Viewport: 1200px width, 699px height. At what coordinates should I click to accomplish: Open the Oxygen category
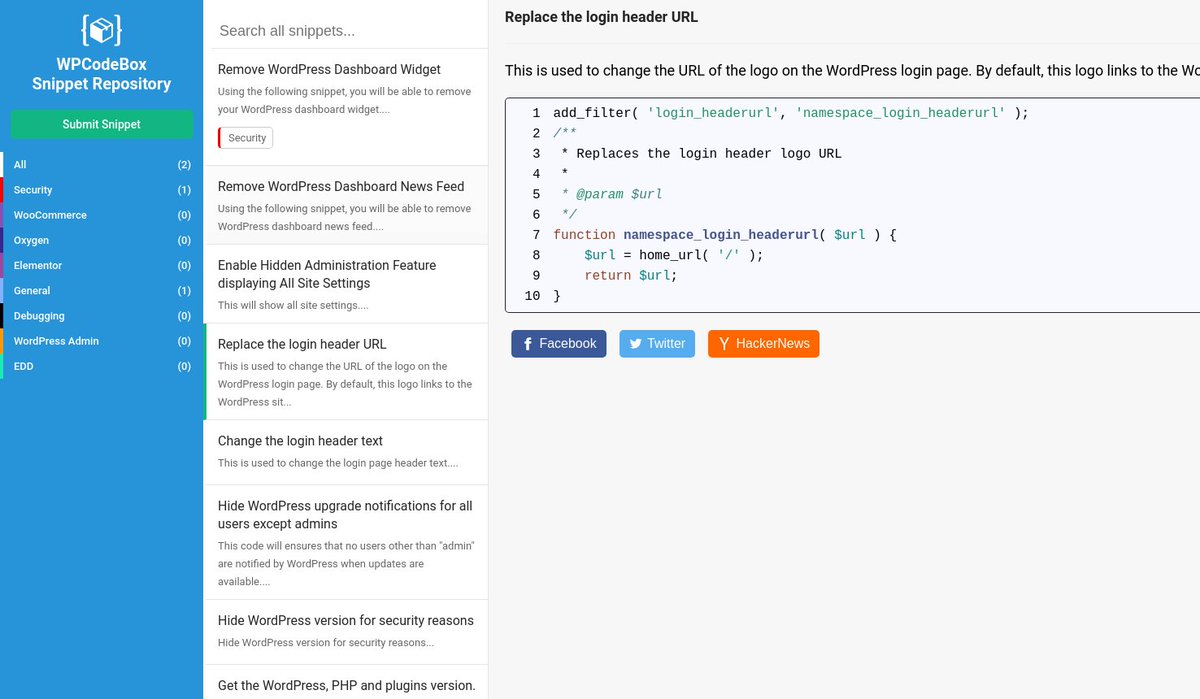101,240
